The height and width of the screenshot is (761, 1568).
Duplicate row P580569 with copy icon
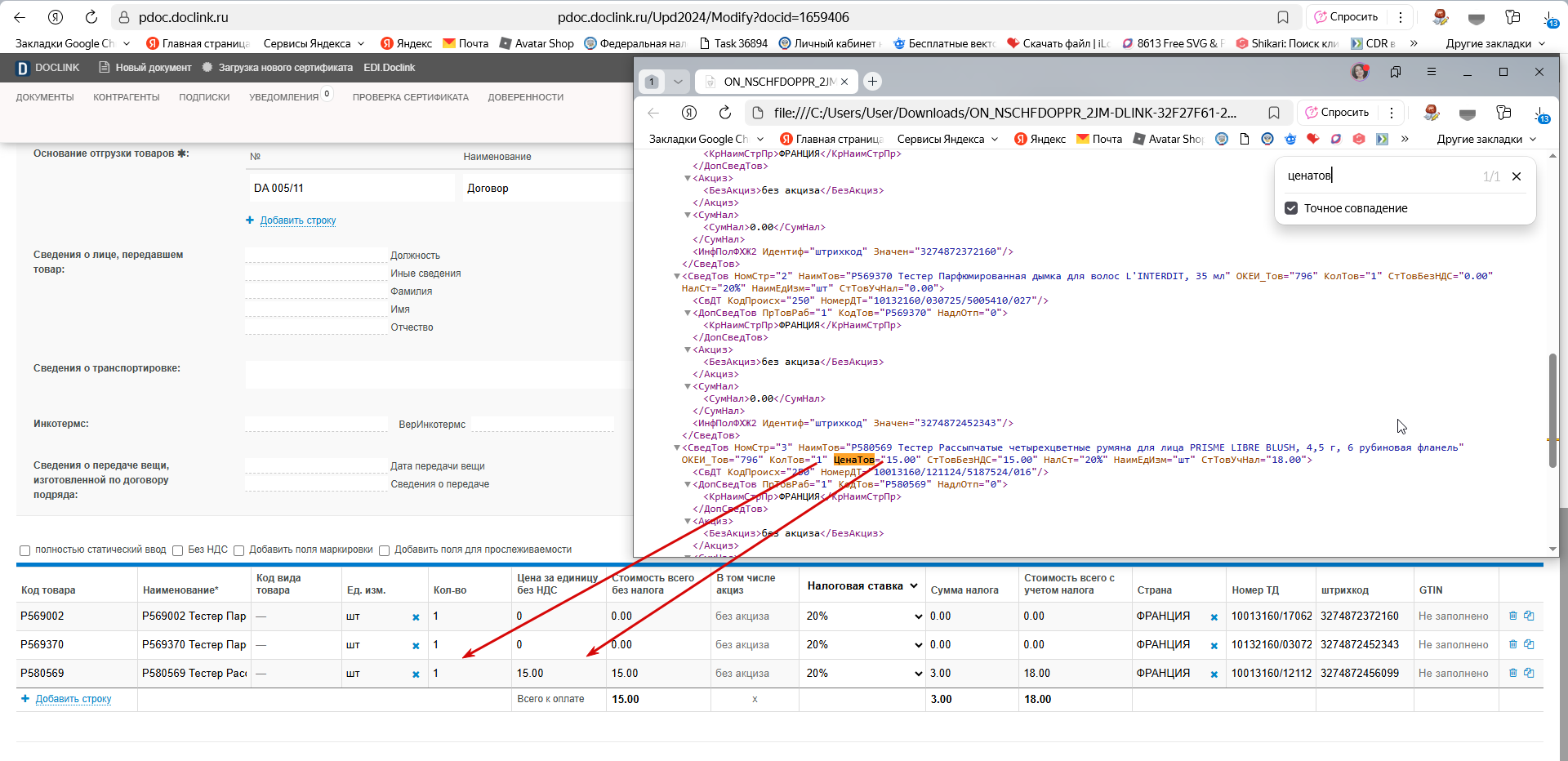point(1529,673)
